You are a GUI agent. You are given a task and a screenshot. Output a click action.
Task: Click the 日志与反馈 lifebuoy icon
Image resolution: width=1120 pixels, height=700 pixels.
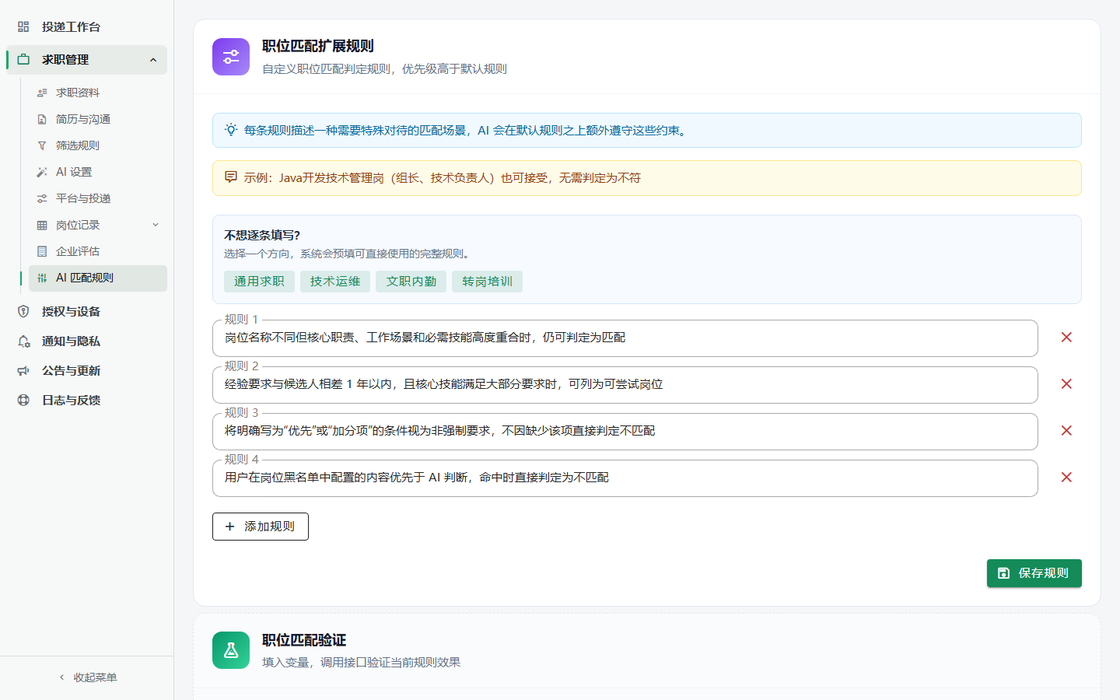pyautogui.click(x=24, y=400)
